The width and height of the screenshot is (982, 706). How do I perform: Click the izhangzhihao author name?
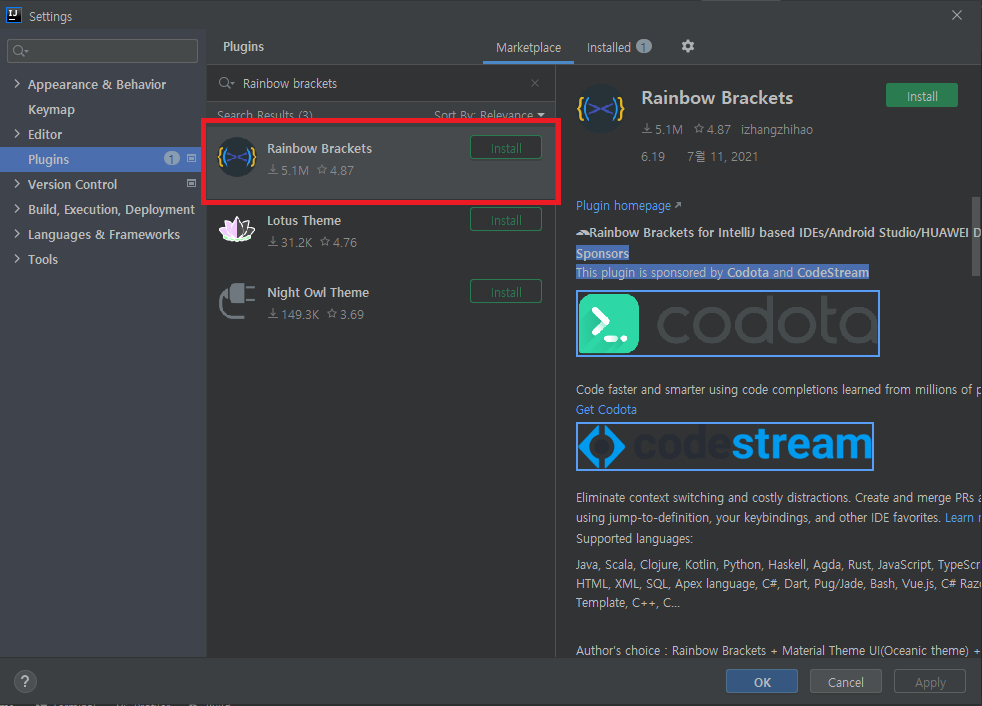777,130
